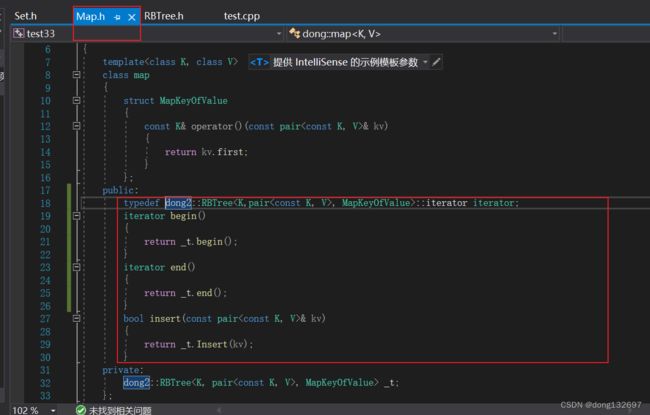Click MapKeyOfValue on line 10
The height and width of the screenshot is (415, 650).
coord(194,101)
